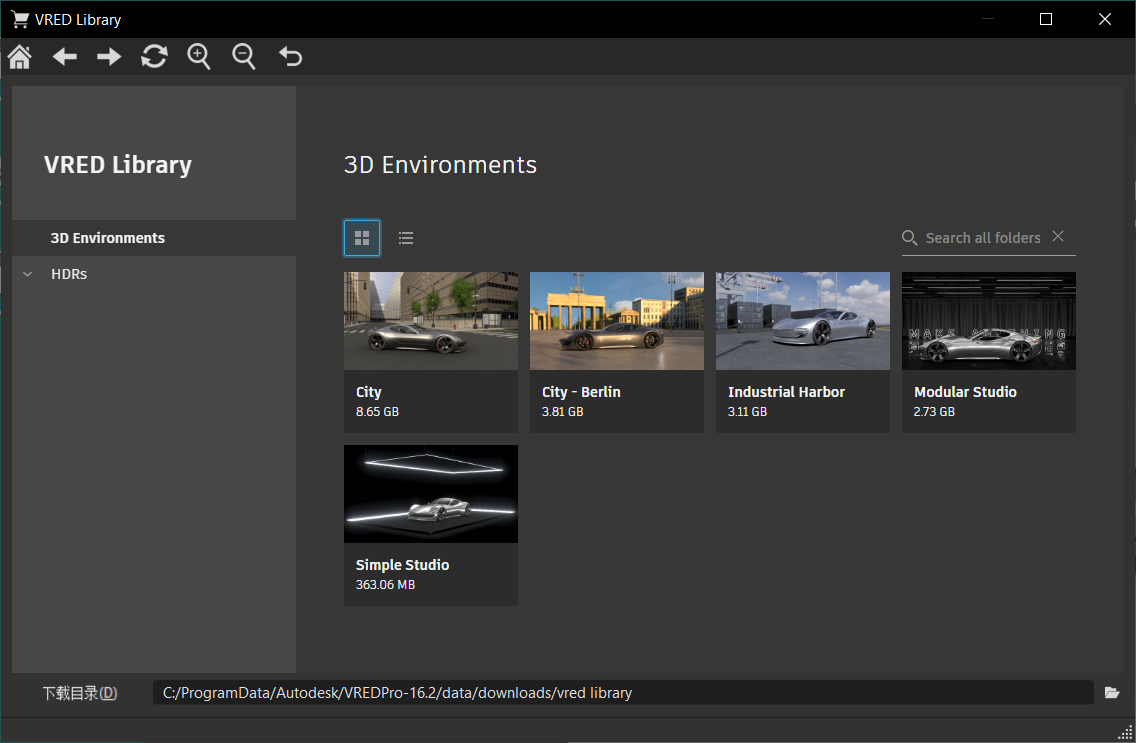Click the window resize grip corner
1136x743 pixels.
(1126, 733)
